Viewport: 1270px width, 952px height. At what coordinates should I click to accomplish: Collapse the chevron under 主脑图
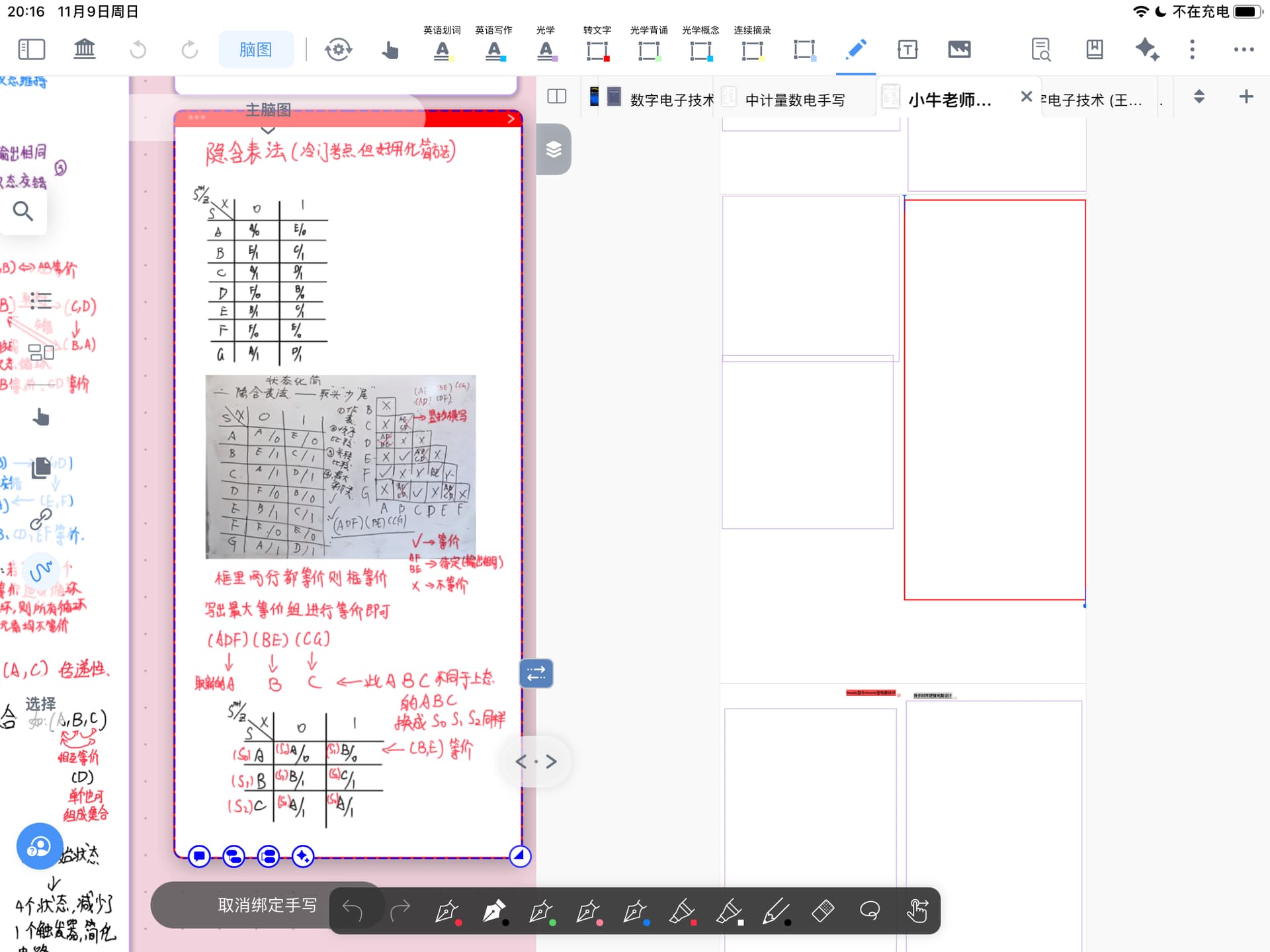tap(268, 130)
